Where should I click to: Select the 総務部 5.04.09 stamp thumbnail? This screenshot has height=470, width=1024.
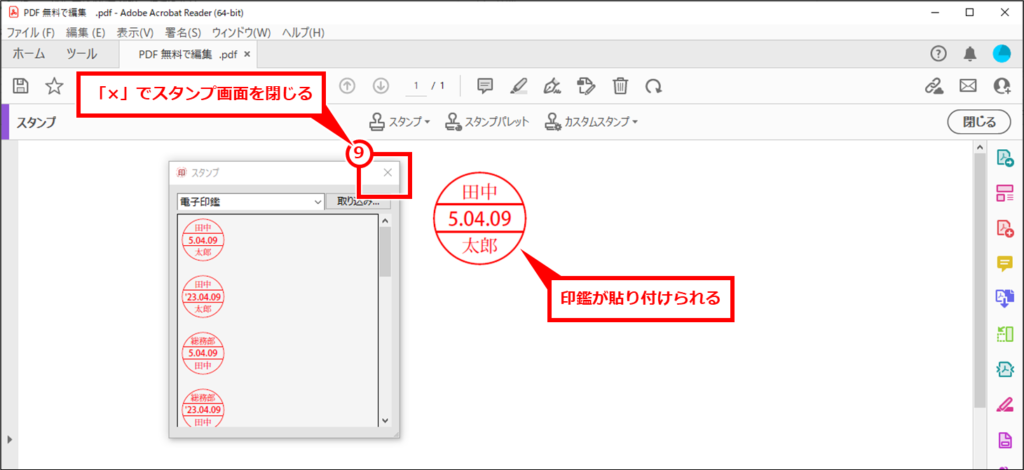(x=203, y=353)
